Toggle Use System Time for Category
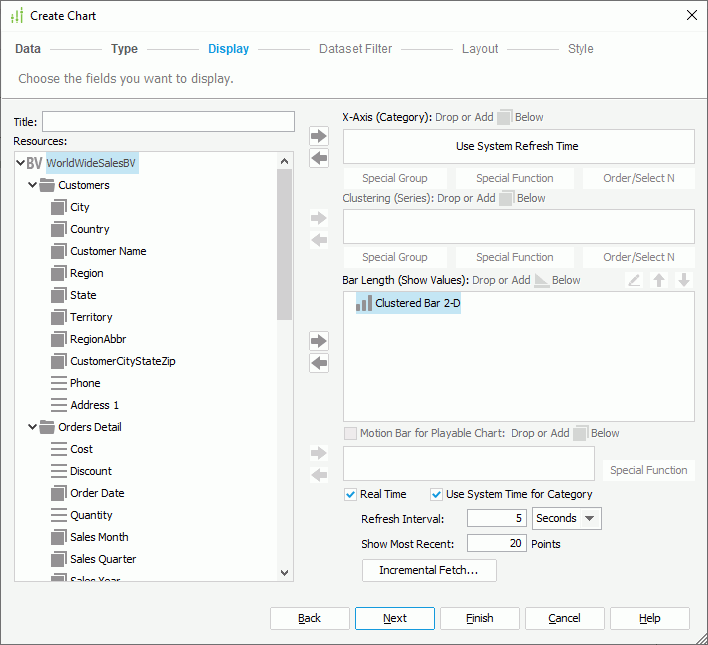 click(436, 494)
